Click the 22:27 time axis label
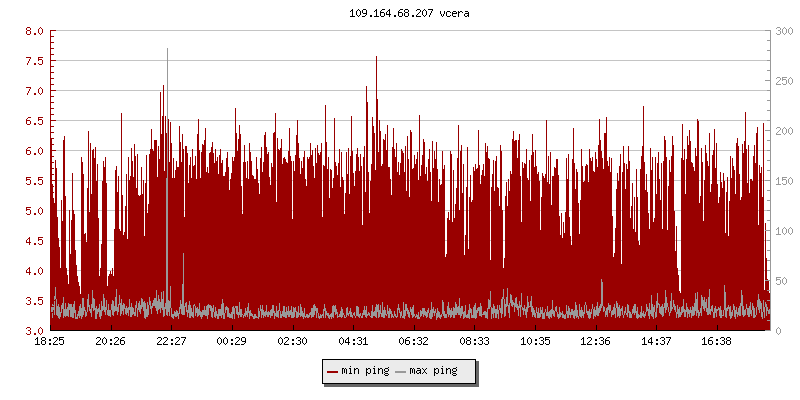800x400 pixels. click(x=171, y=341)
